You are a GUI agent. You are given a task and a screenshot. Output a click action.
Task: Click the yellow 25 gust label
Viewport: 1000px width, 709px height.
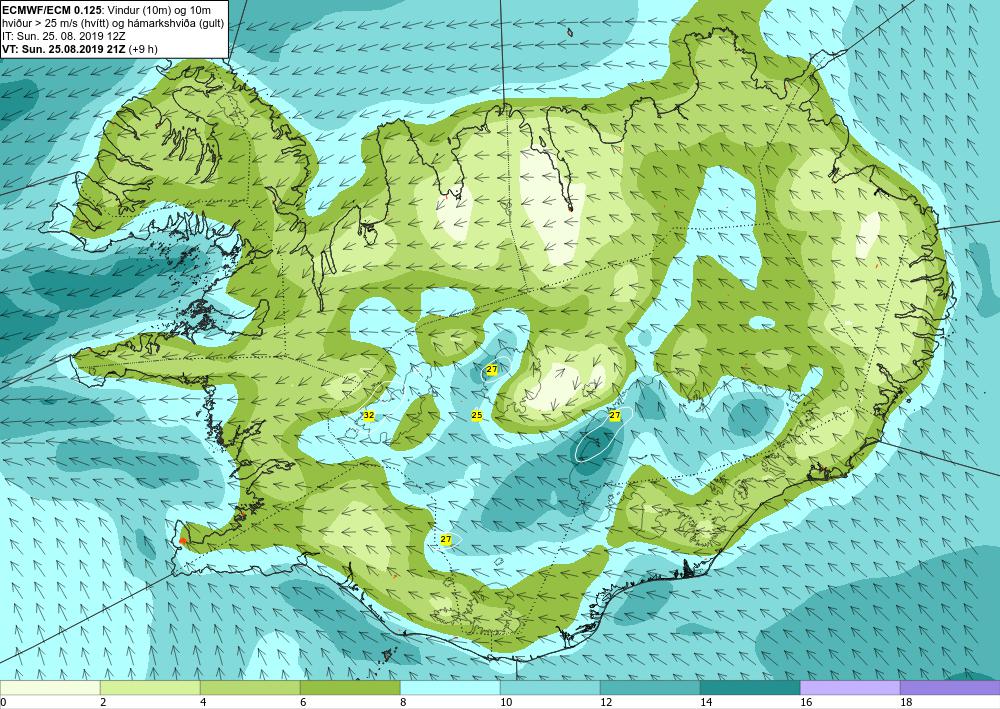point(476,416)
